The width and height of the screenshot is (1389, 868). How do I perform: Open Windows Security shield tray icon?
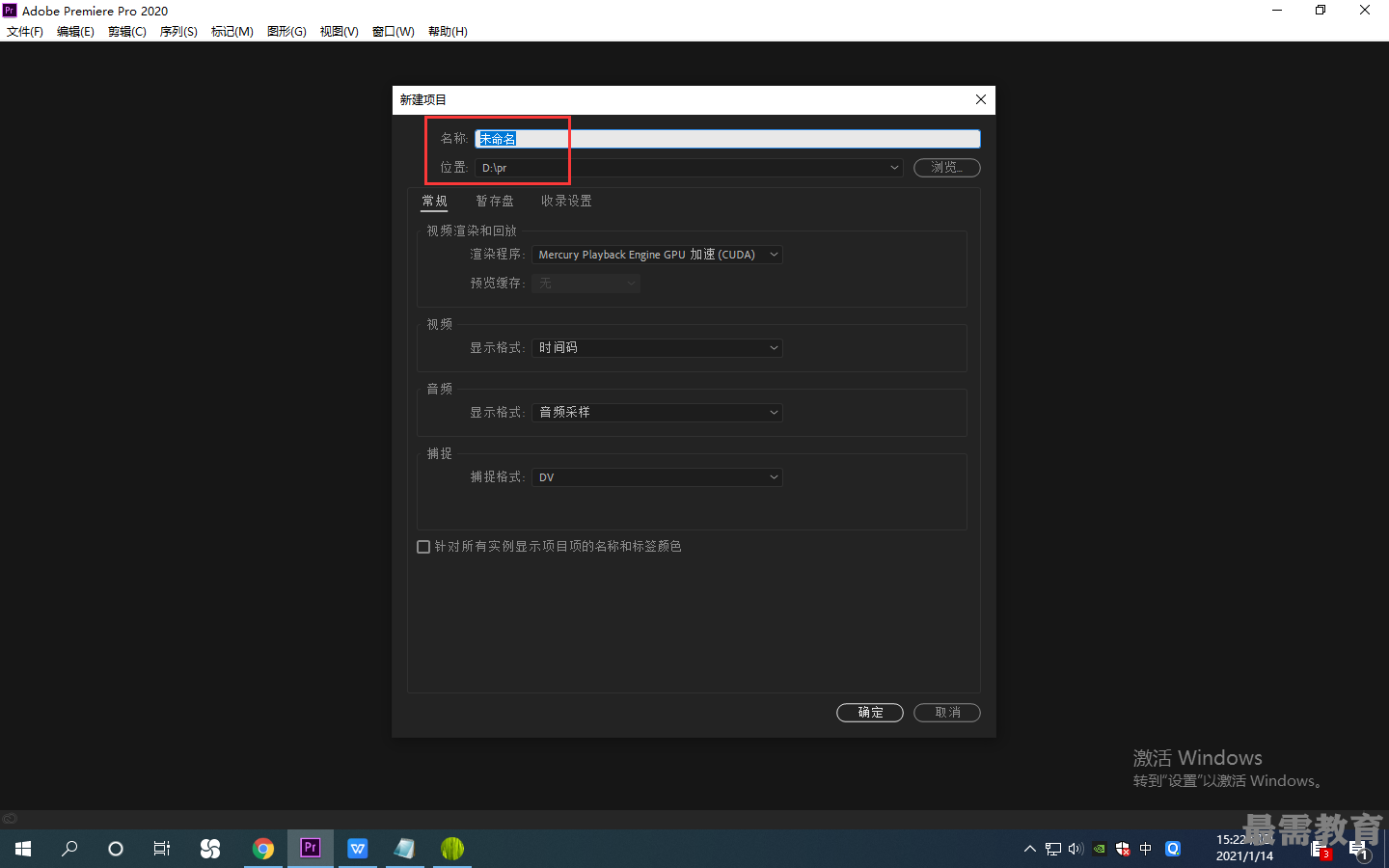pyautogui.click(x=1123, y=849)
